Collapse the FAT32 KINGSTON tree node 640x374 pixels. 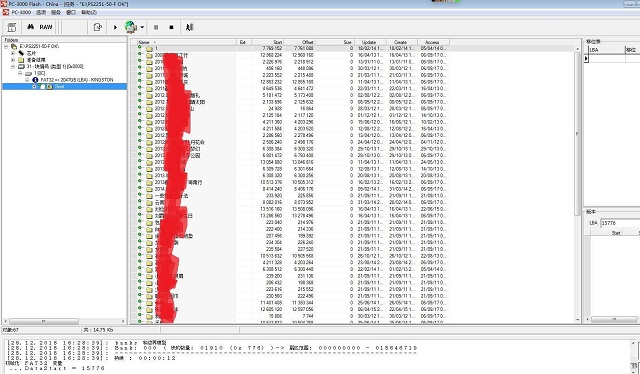[27, 80]
